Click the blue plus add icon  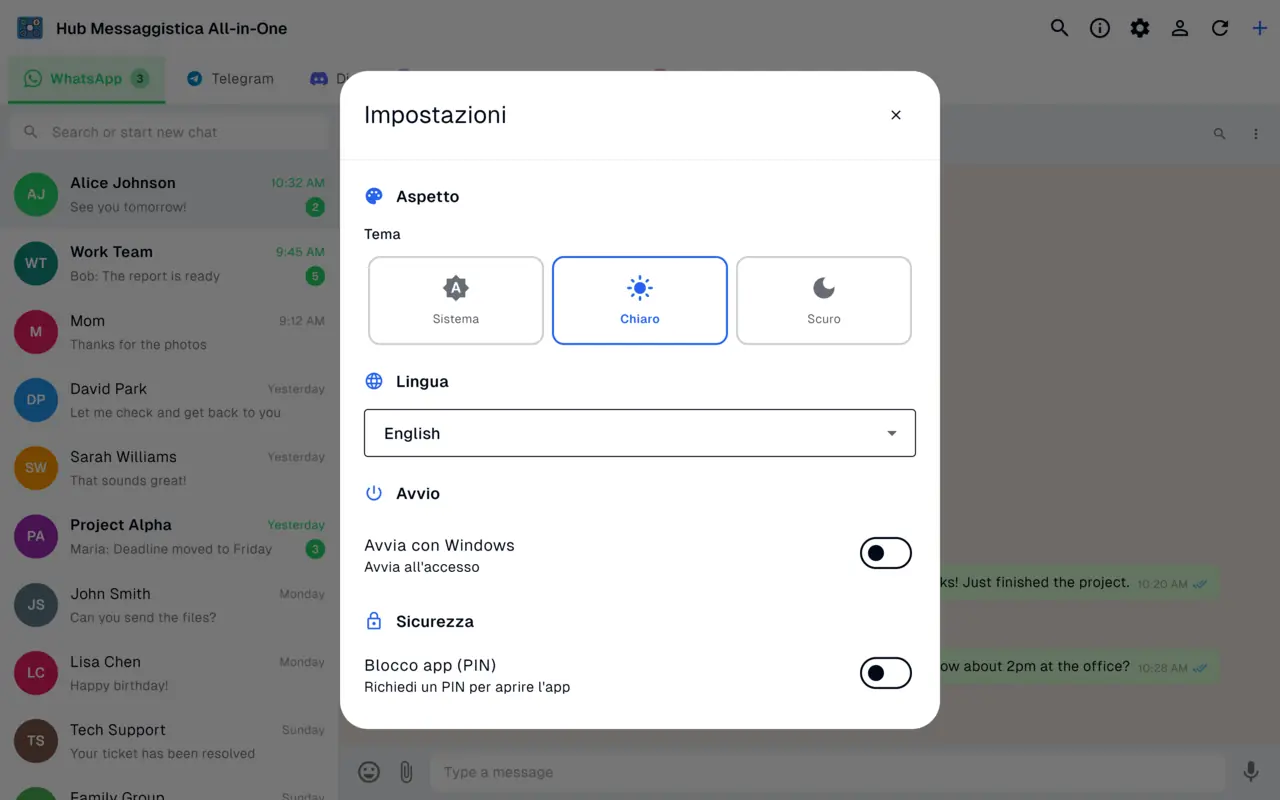[x=1260, y=28]
